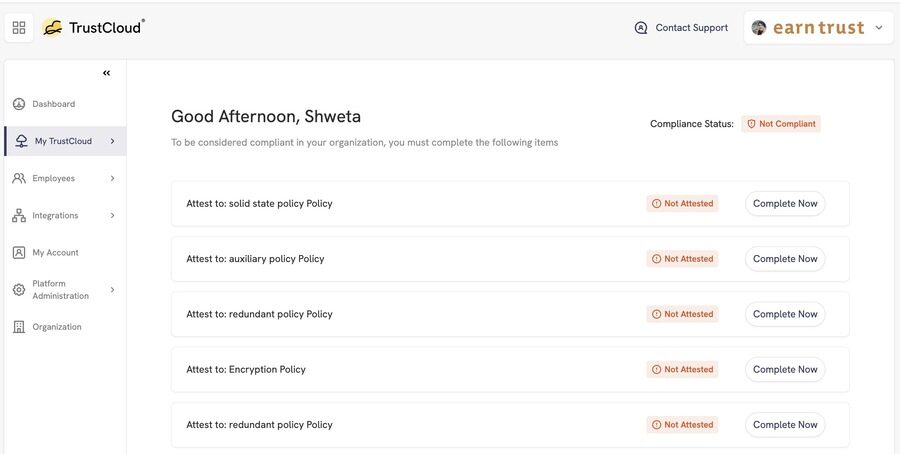
Task: Expand the Integrations submenu arrow
Action: point(112,216)
